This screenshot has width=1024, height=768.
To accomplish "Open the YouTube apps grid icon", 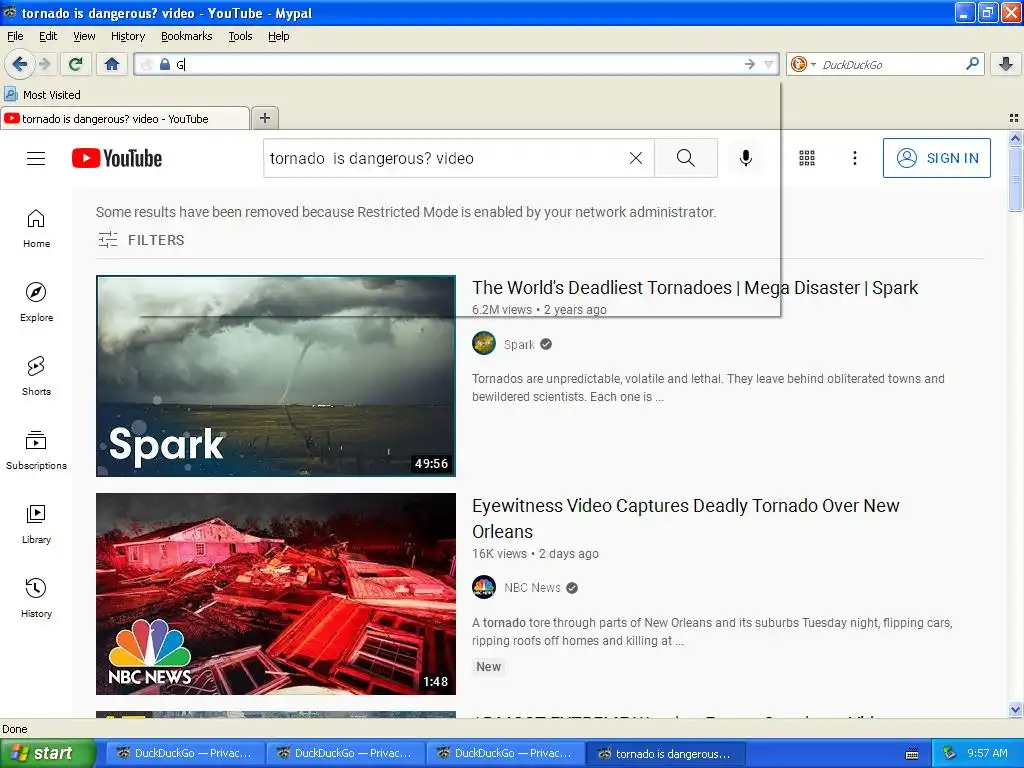I will [807, 158].
